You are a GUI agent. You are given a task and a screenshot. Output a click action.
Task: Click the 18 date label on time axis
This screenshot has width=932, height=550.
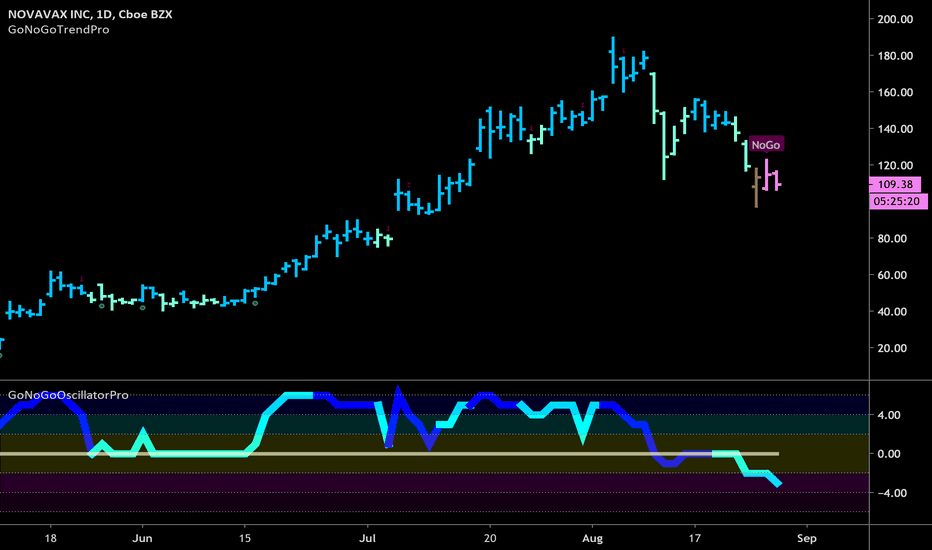tap(51, 538)
